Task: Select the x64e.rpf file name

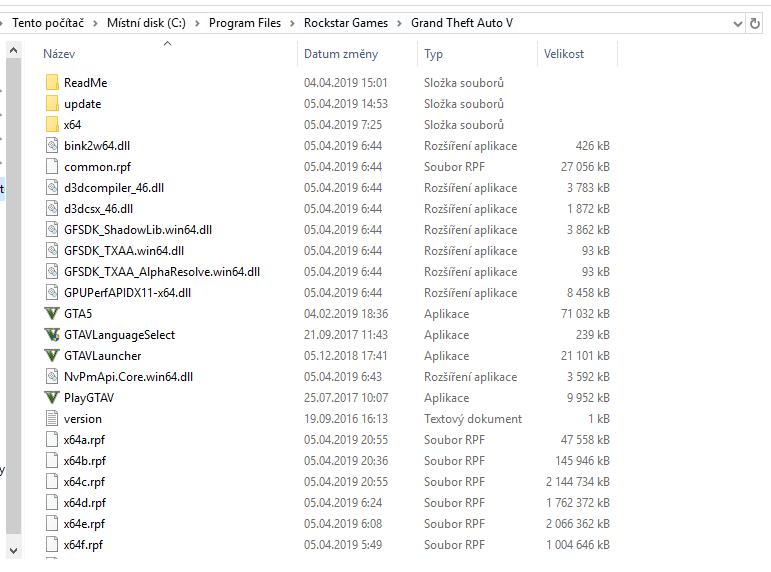Action: (x=84, y=524)
